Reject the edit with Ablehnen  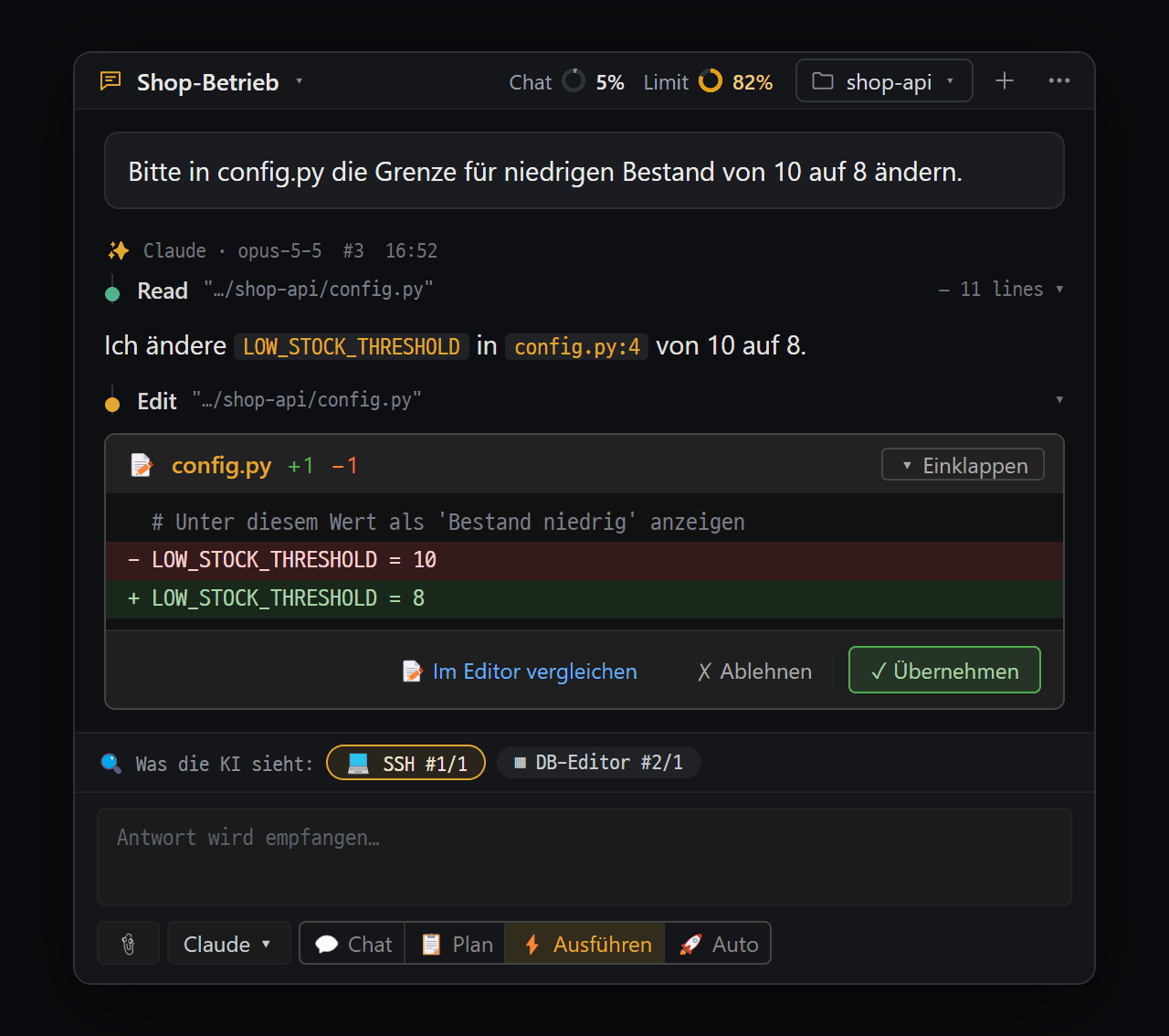point(754,671)
